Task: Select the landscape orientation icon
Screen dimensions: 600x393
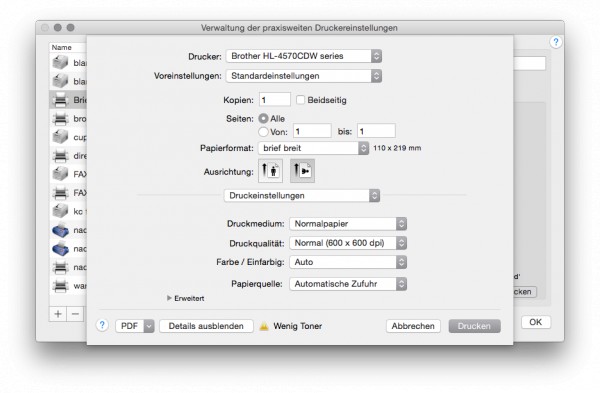Action: click(302, 171)
